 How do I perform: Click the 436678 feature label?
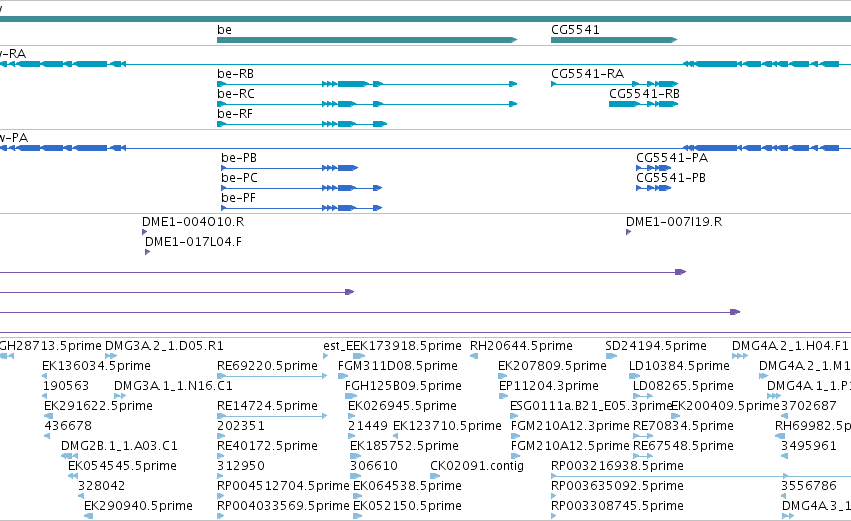(x=68, y=427)
